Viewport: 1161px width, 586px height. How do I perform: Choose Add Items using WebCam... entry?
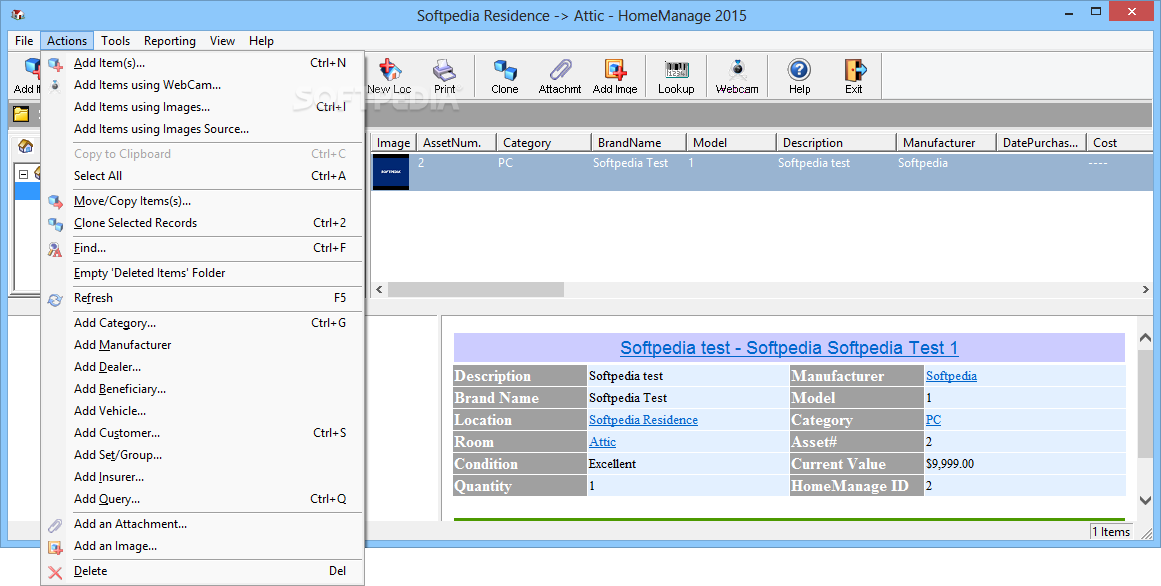coord(203,85)
